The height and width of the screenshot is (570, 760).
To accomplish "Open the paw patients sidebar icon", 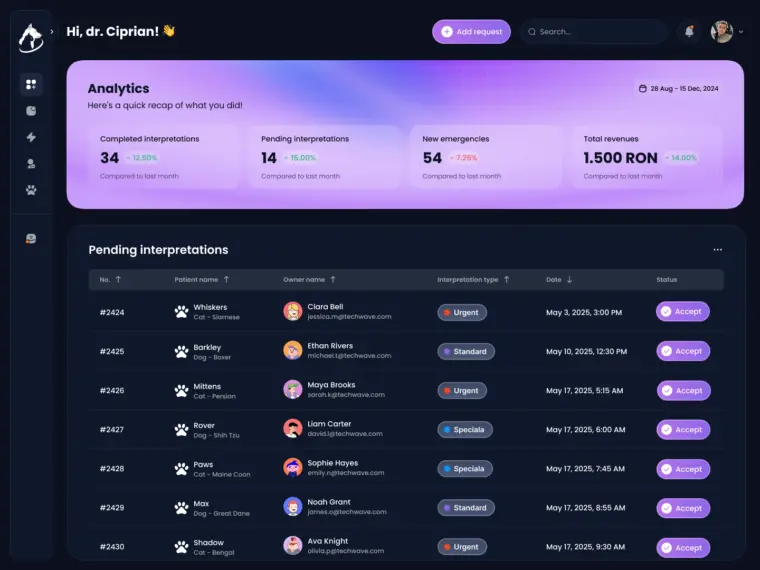I will coord(31,190).
